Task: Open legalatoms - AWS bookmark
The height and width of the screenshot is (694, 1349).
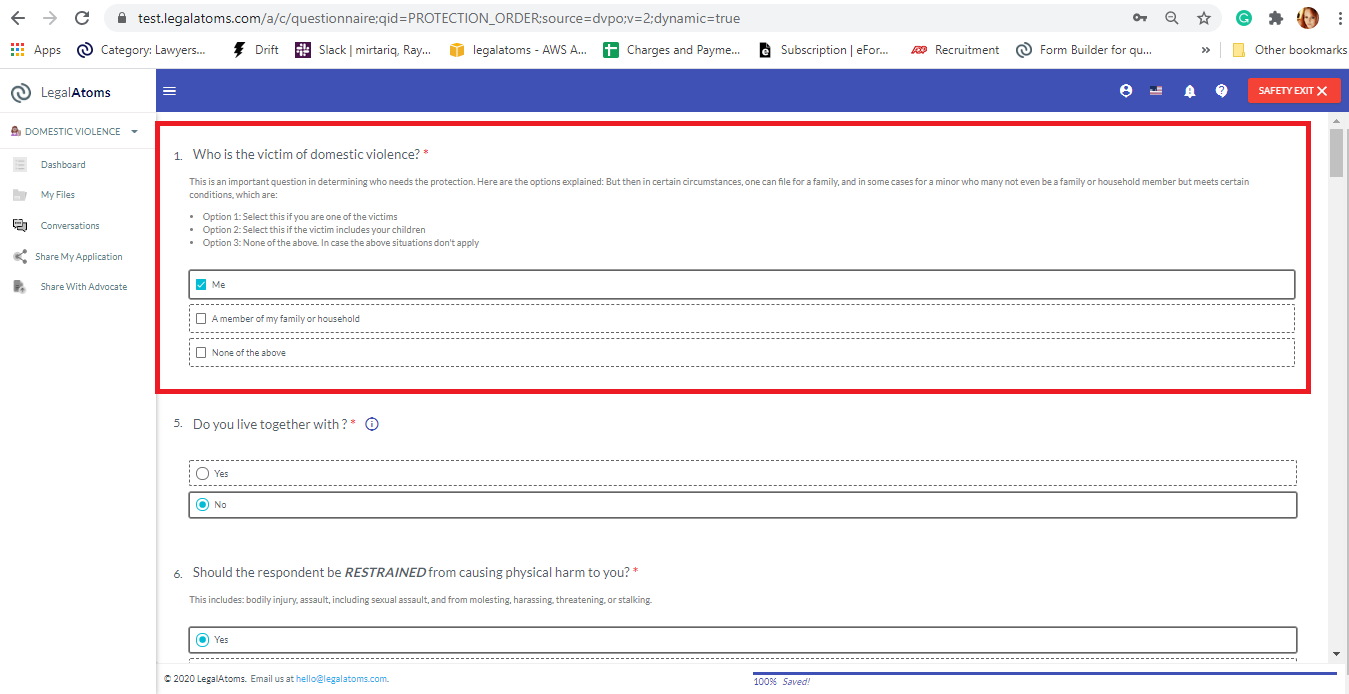Action: (518, 50)
